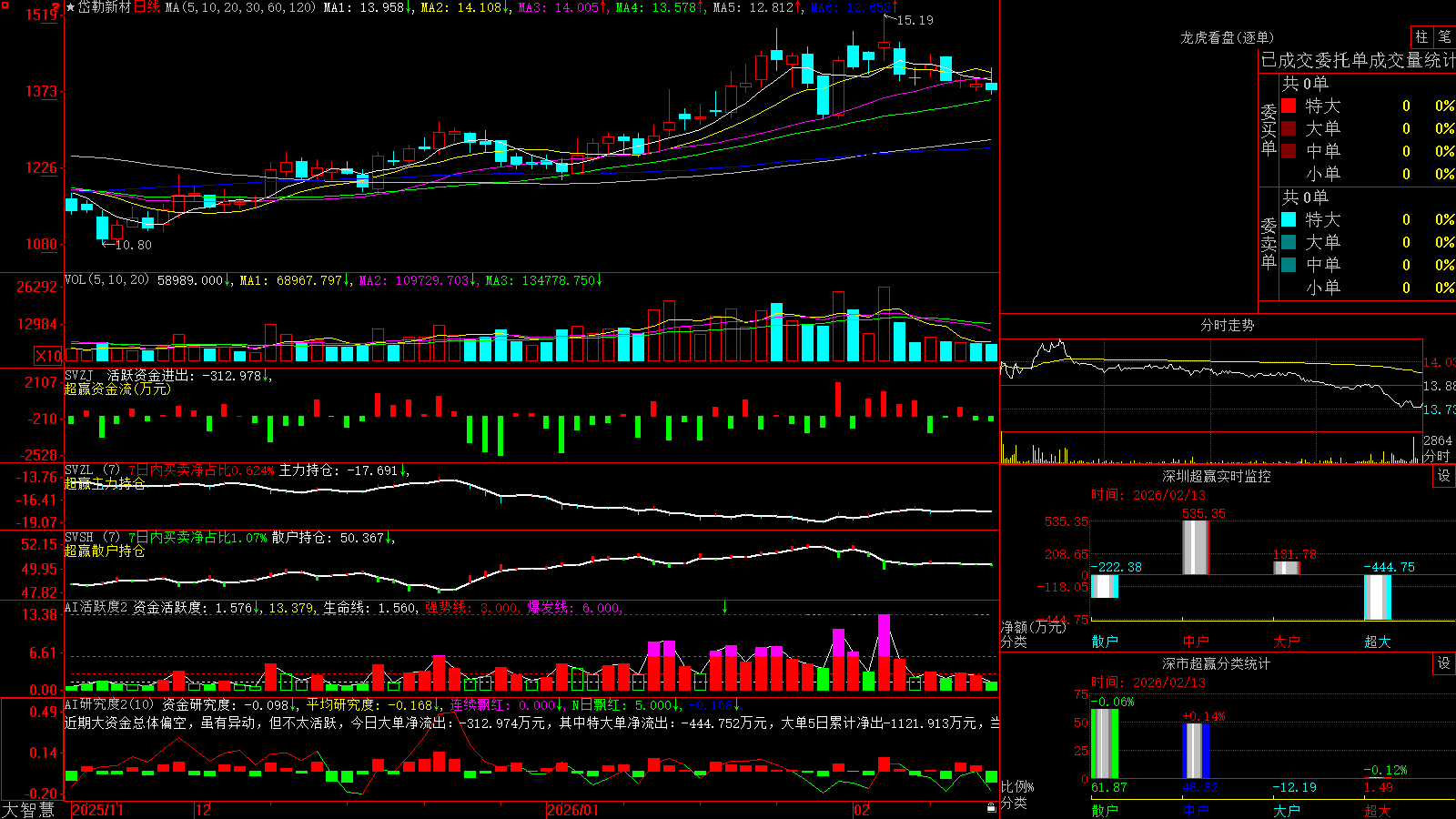1456x819 pixels.
Task: Click the 15.19 high price label
Action: pos(915,20)
